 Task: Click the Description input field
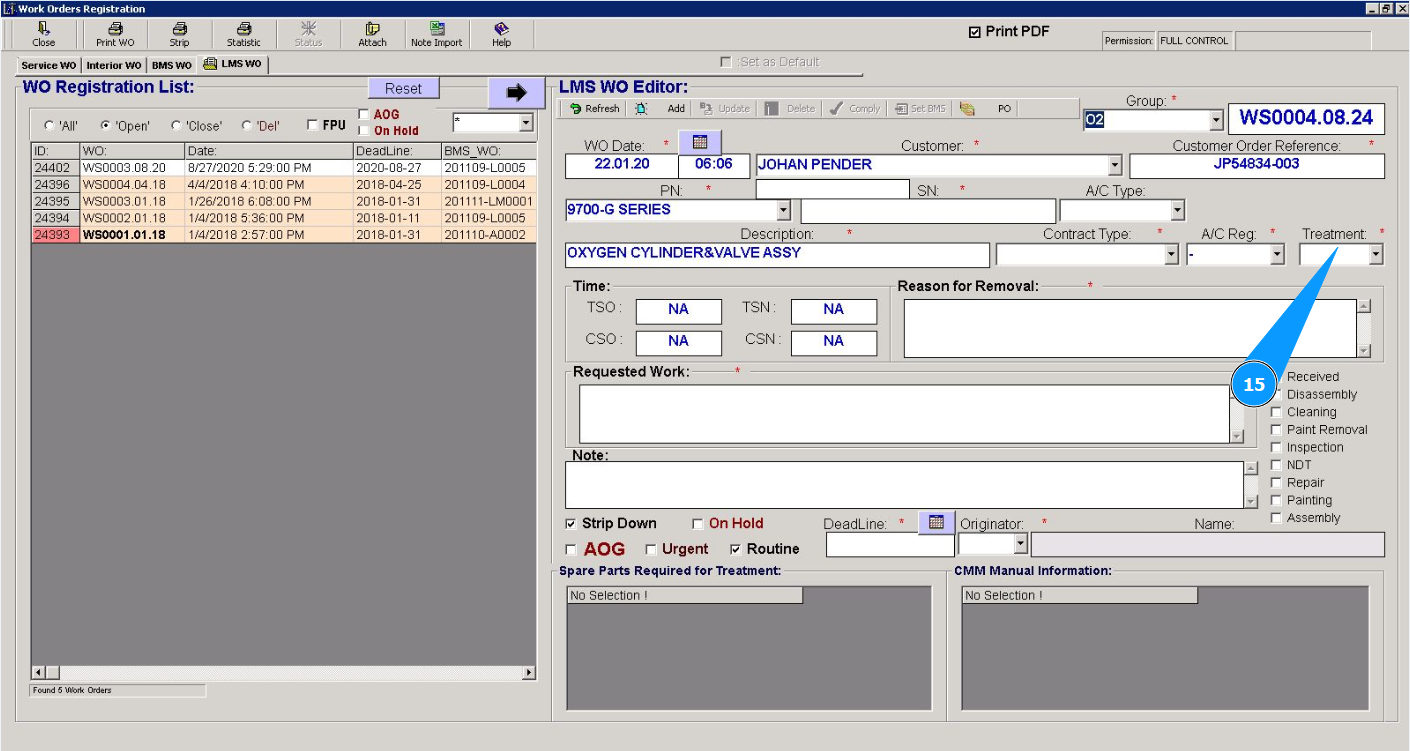[x=777, y=255]
